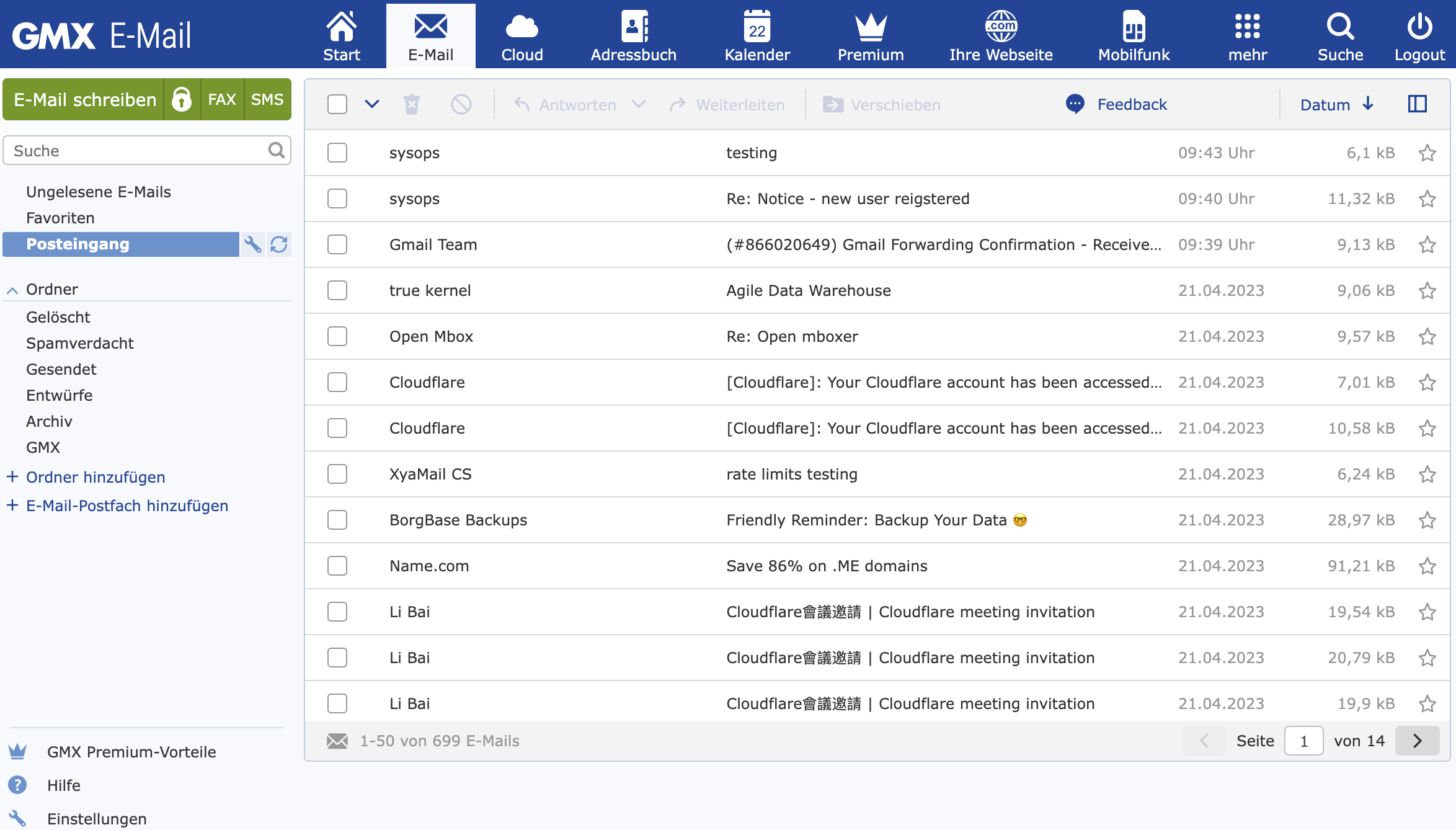Screen dimensions: 1456x830
Task: Toggle the reading pane layout icon
Action: point(1418,104)
